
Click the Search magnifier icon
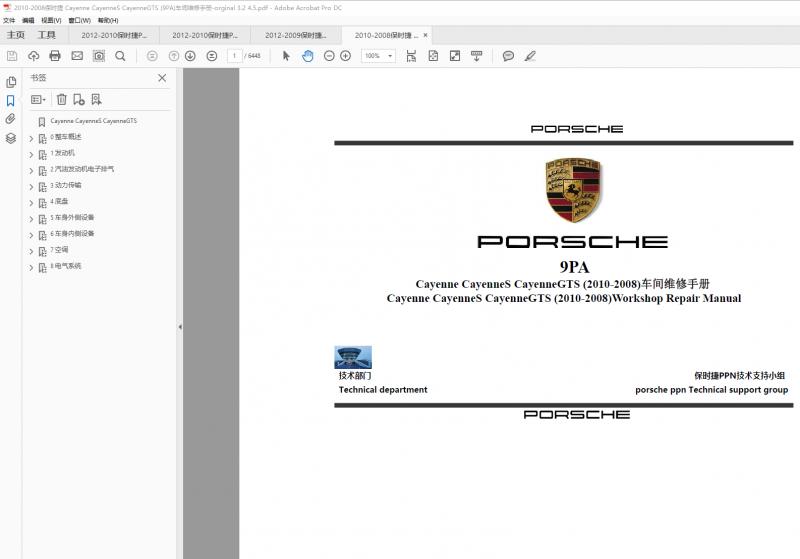tap(120, 56)
